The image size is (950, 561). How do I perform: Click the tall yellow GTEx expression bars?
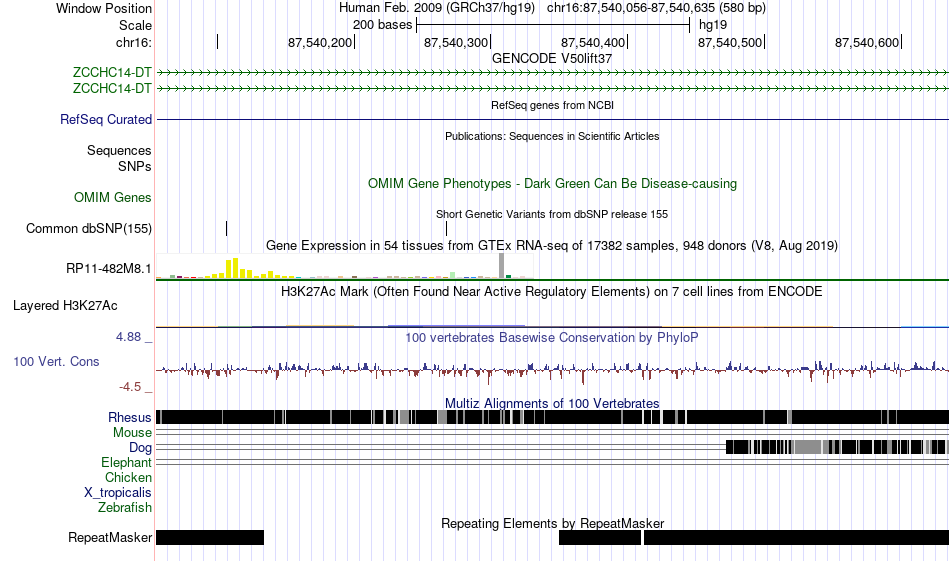click(x=232, y=268)
